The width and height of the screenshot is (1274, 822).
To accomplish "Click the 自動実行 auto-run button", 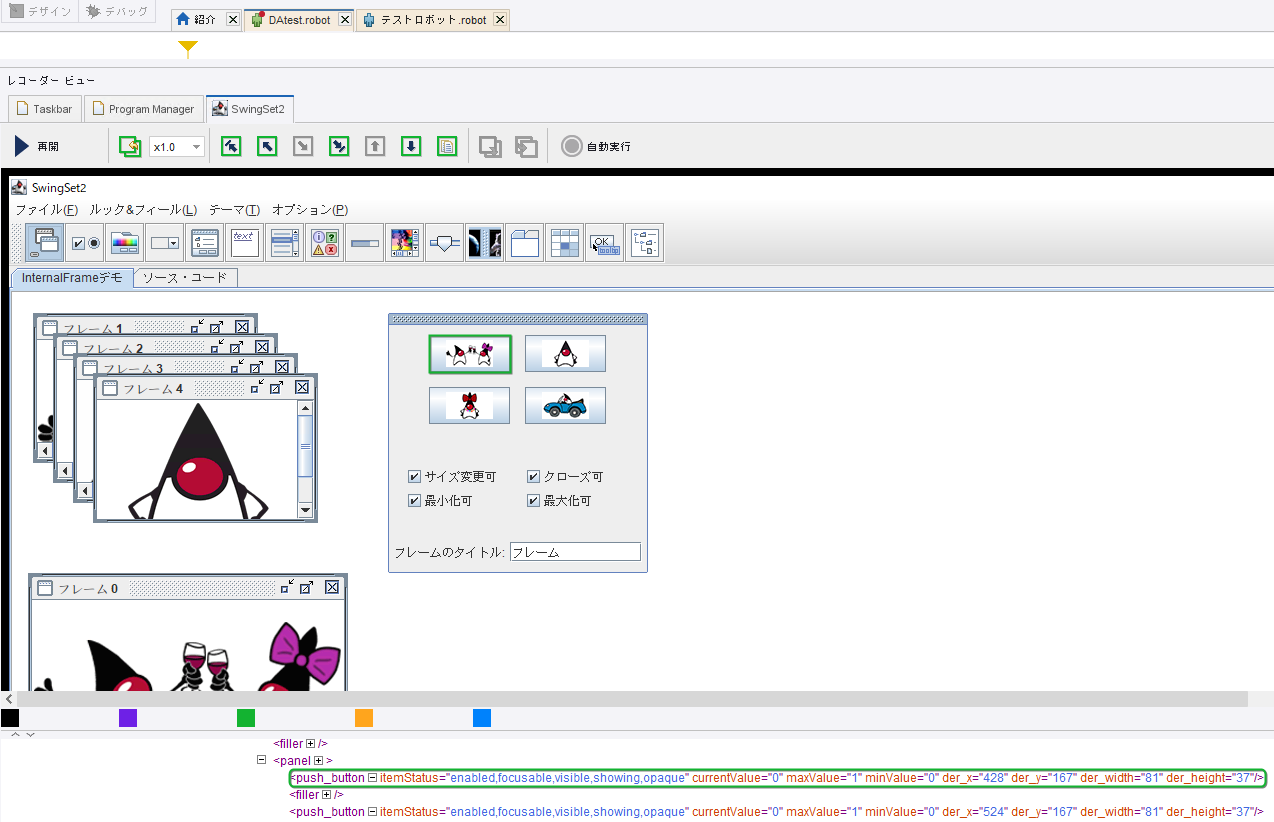I will pos(596,147).
